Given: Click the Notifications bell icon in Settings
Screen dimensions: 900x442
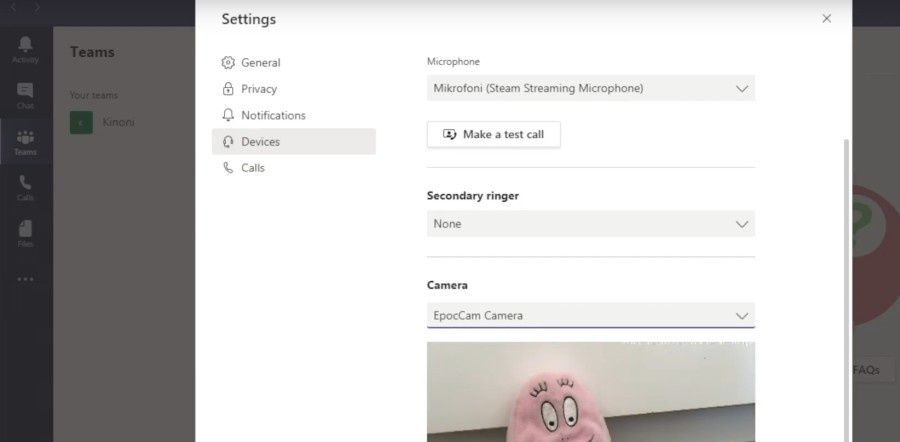Looking at the screenshot, I should tap(228, 115).
